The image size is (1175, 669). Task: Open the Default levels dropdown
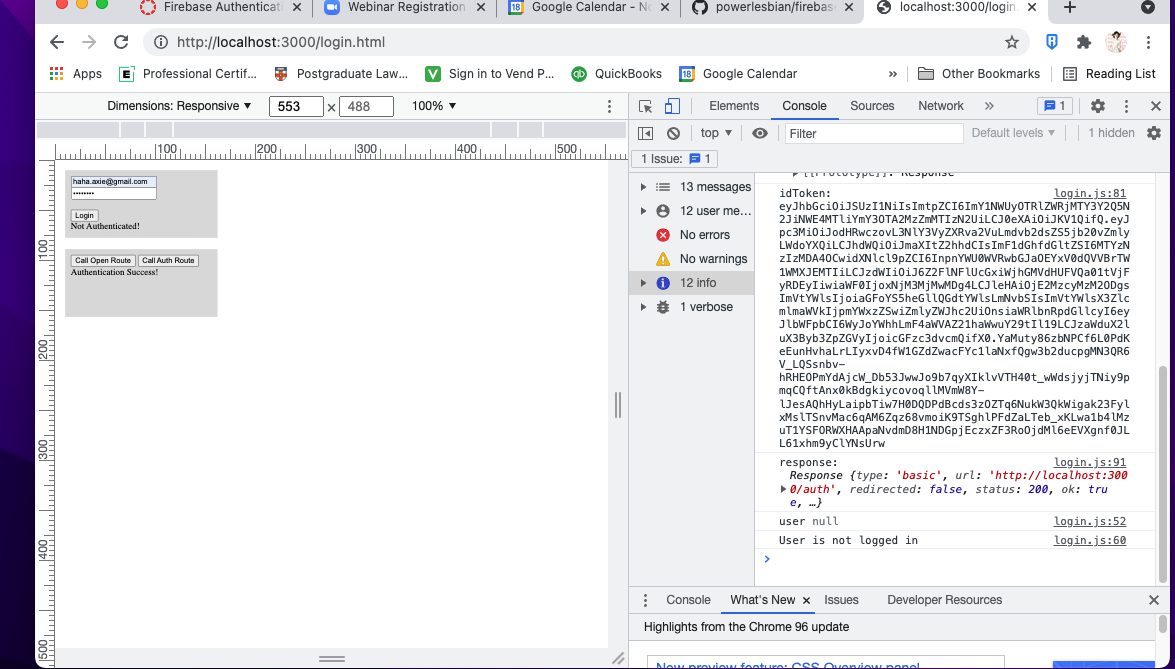(1012, 132)
